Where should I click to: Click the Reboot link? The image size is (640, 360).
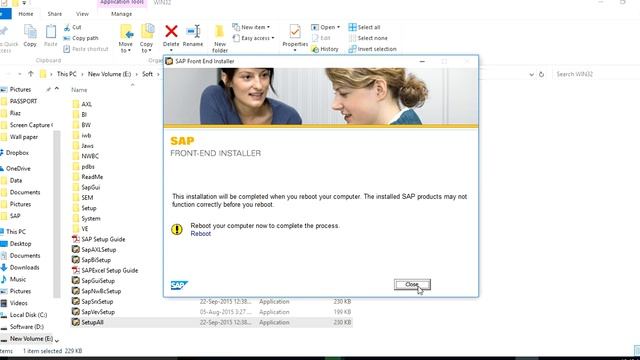point(200,234)
